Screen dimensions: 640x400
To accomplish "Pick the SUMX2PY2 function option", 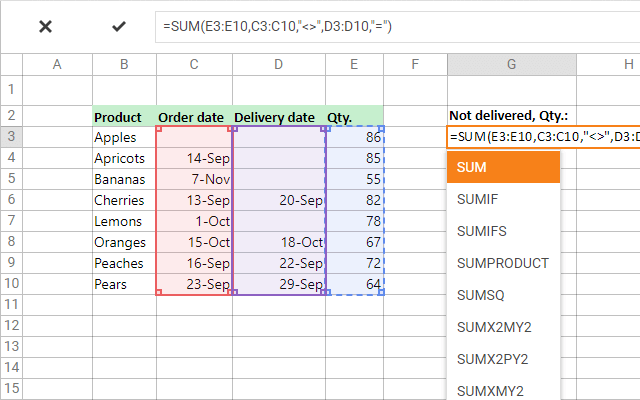I will point(503,358).
